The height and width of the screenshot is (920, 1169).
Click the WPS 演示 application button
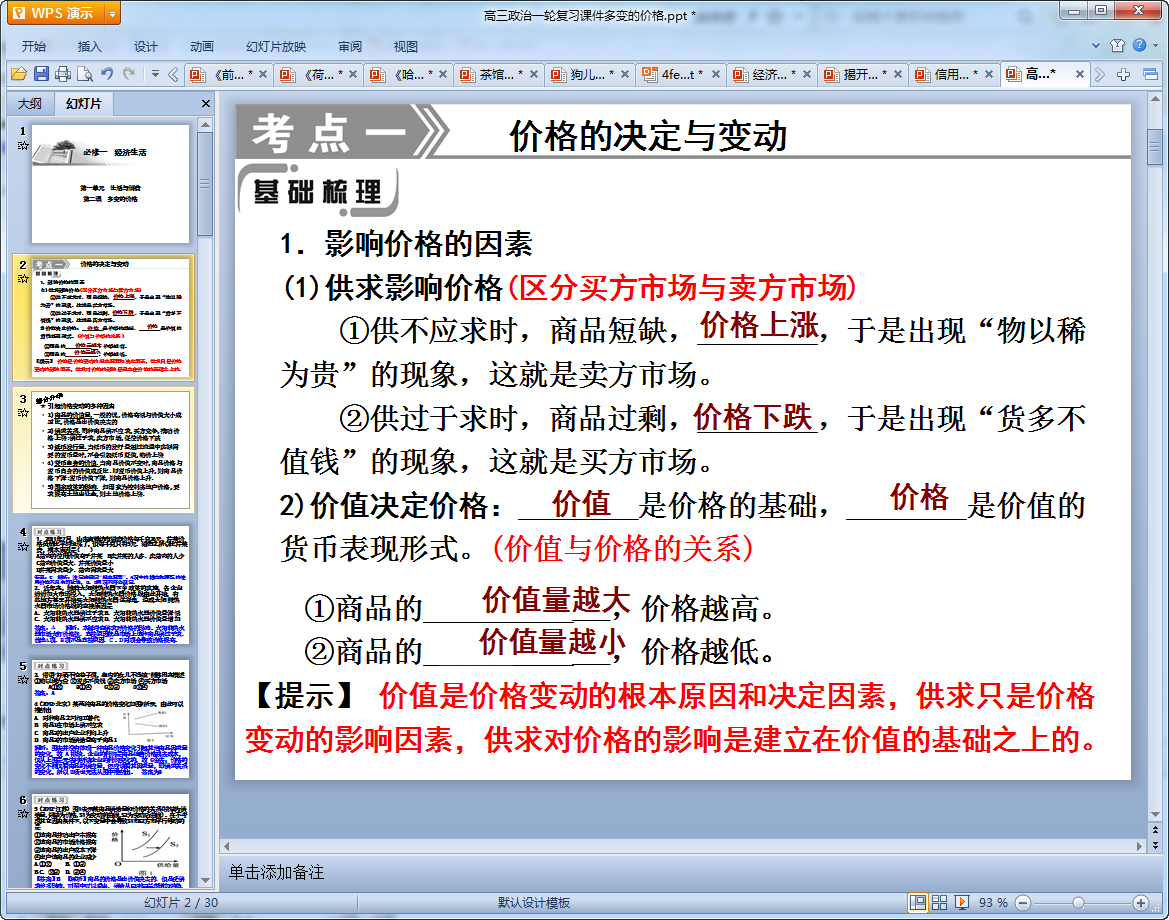pyautogui.click(x=54, y=13)
